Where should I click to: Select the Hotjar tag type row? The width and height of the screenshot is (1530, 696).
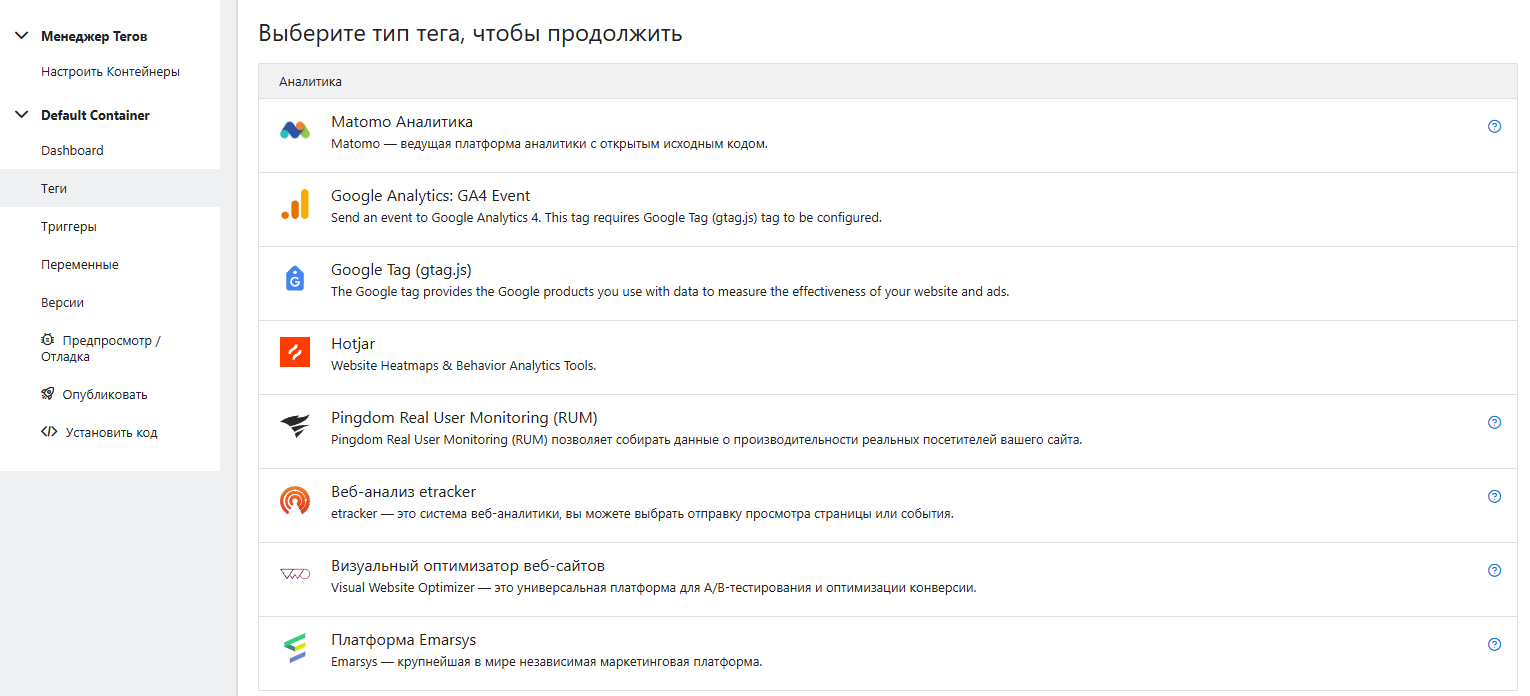pos(700,354)
